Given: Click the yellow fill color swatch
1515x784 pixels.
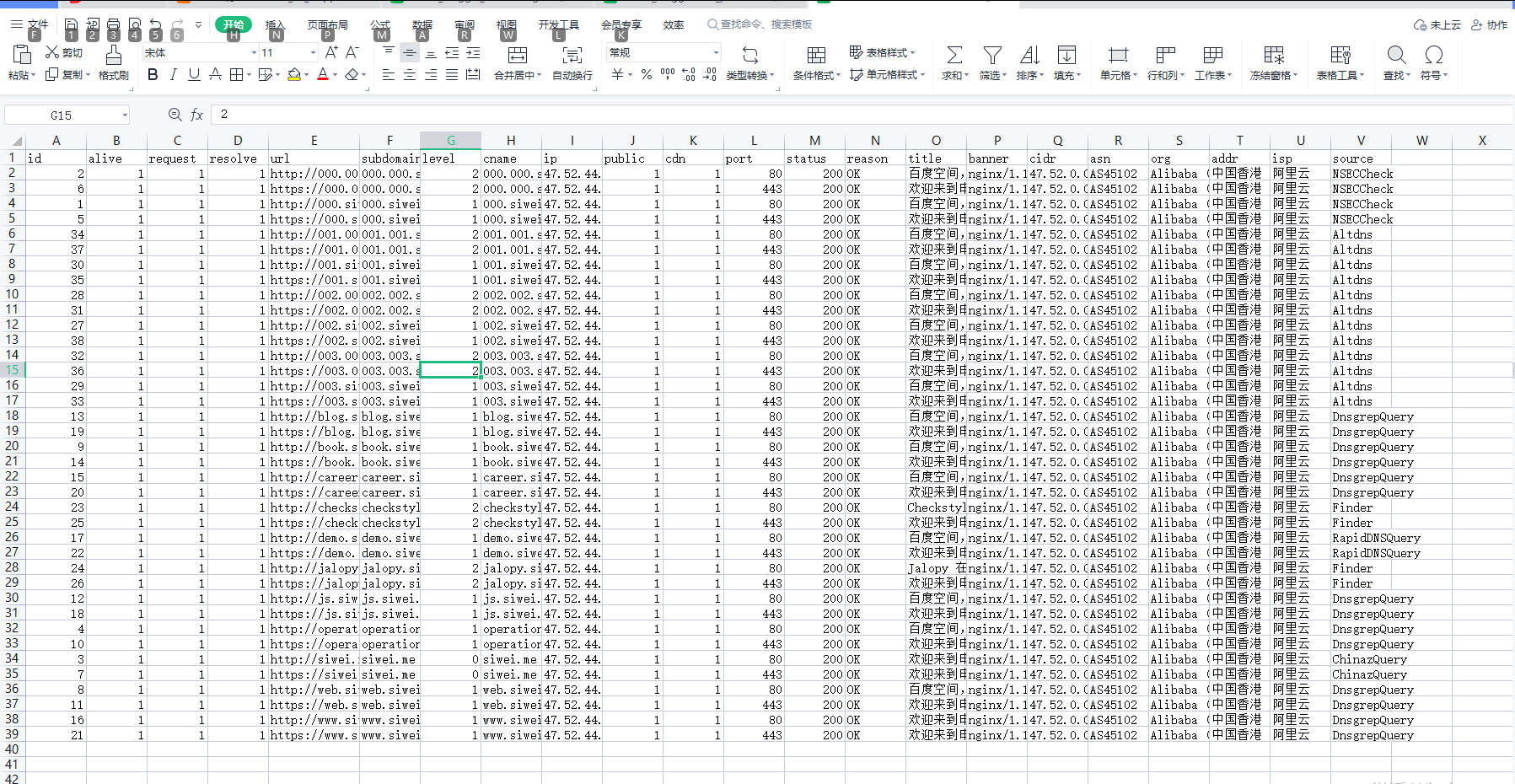Looking at the screenshot, I should tap(293, 75).
